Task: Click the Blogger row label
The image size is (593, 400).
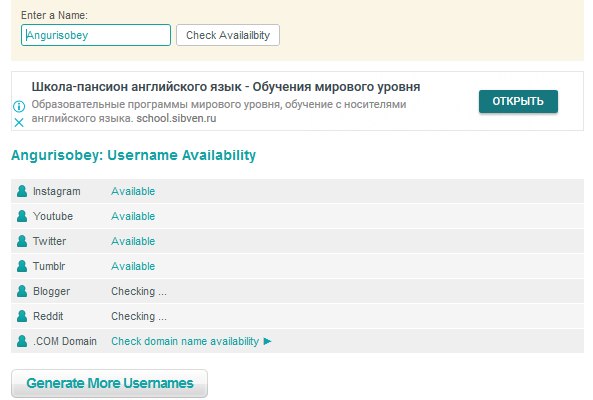Action: coord(51,291)
